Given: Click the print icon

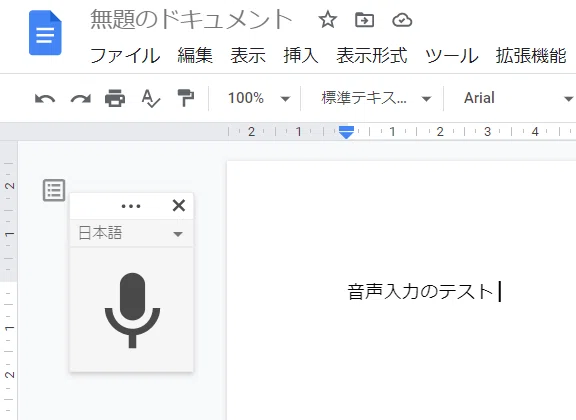Looking at the screenshot, I should (115, 98).
